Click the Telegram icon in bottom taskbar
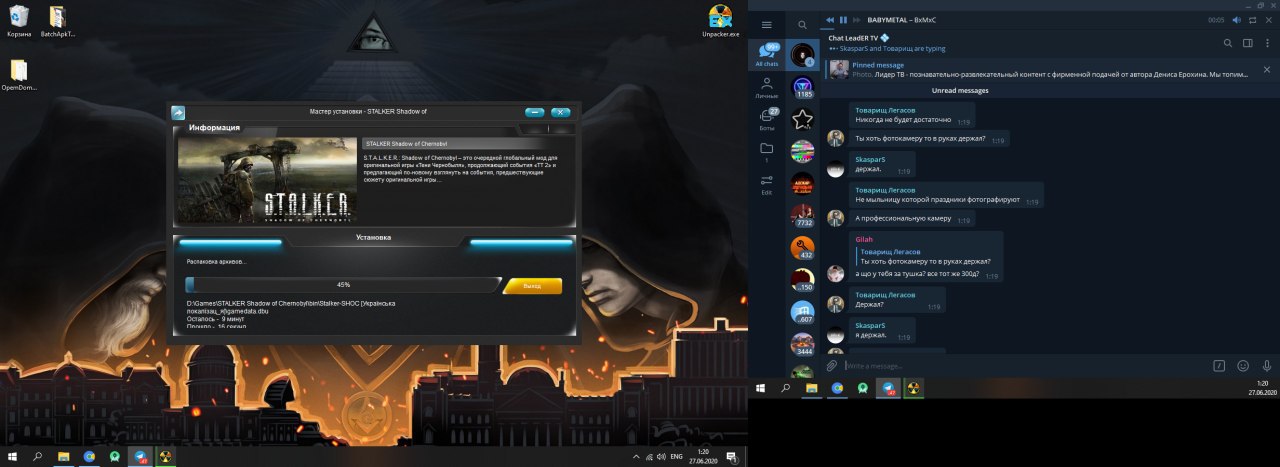This screenshot has width=1280, height=467. pyautogui.click(x=140, y=456)
